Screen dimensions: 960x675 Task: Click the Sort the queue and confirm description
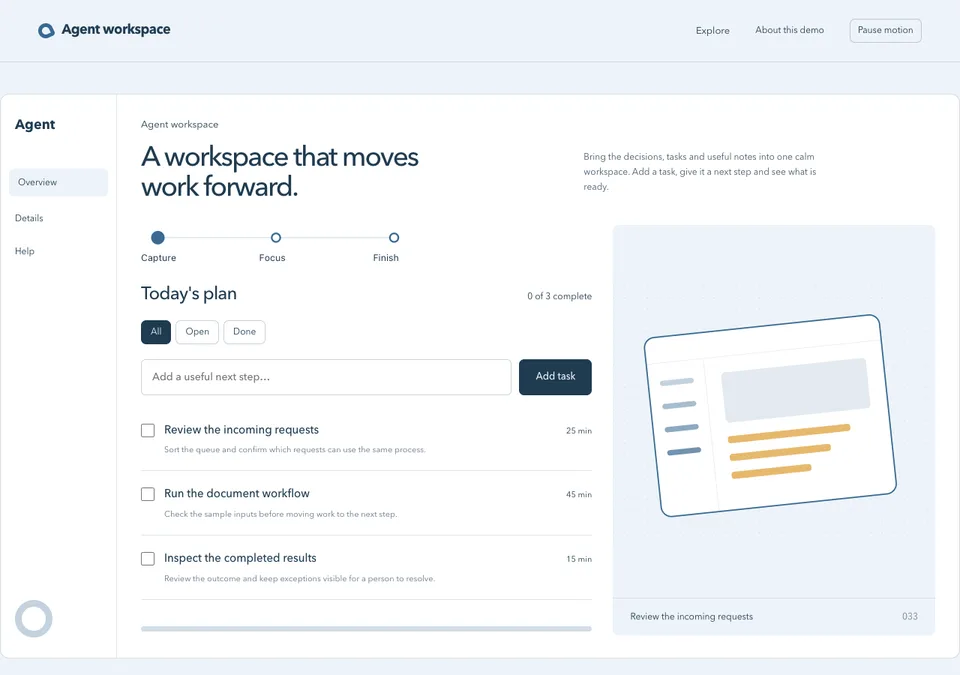tap(294, 450)
